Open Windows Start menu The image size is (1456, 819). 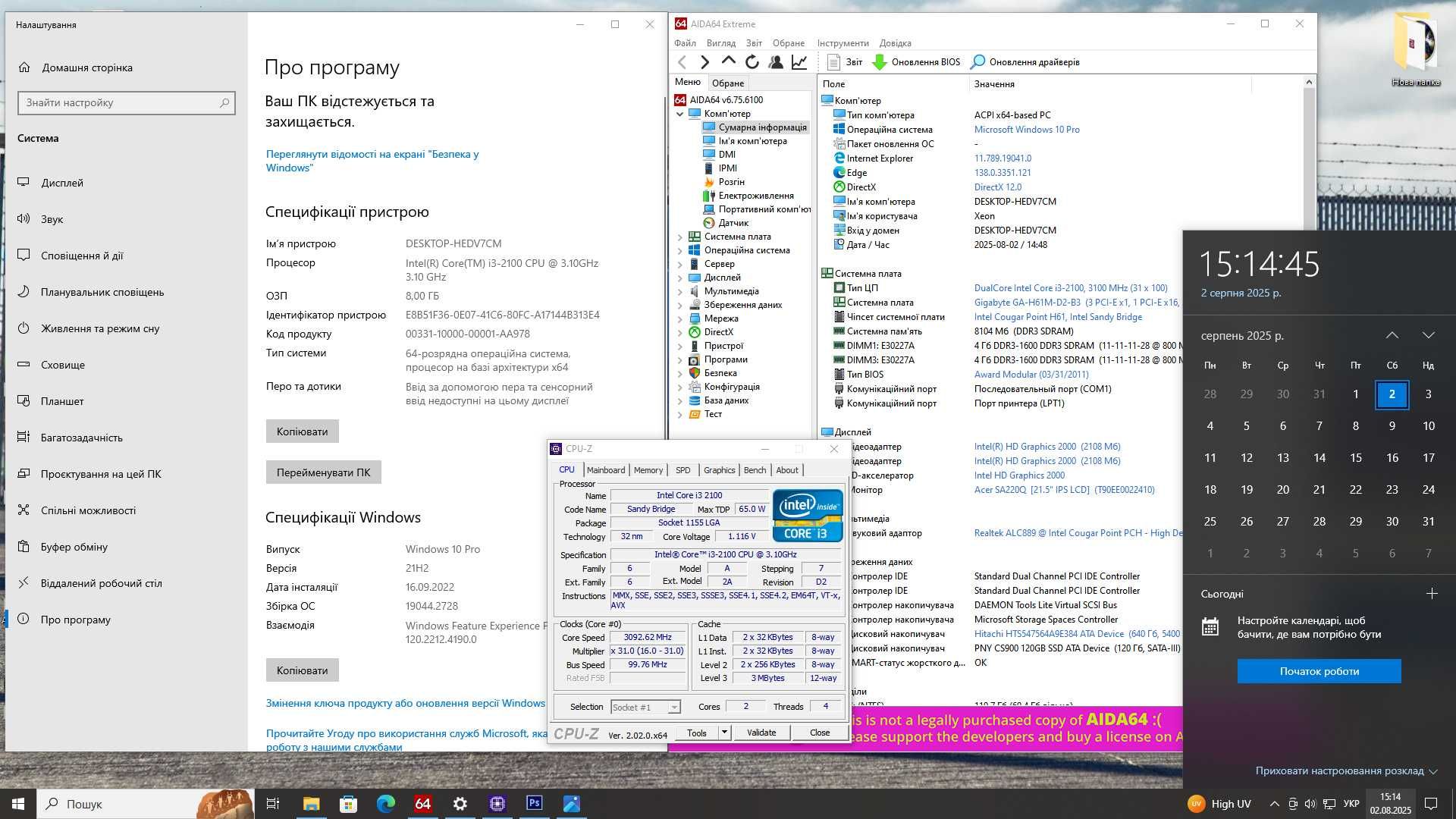click(x=18, y=804)
